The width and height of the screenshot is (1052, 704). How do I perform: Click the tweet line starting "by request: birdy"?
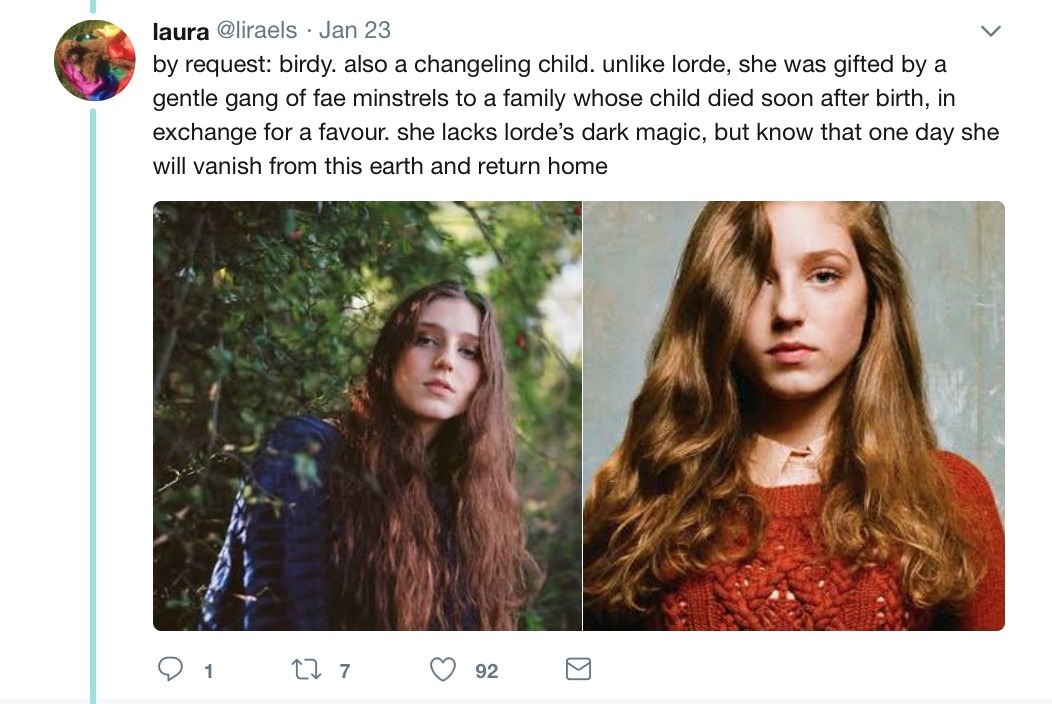tap(549, 65)
